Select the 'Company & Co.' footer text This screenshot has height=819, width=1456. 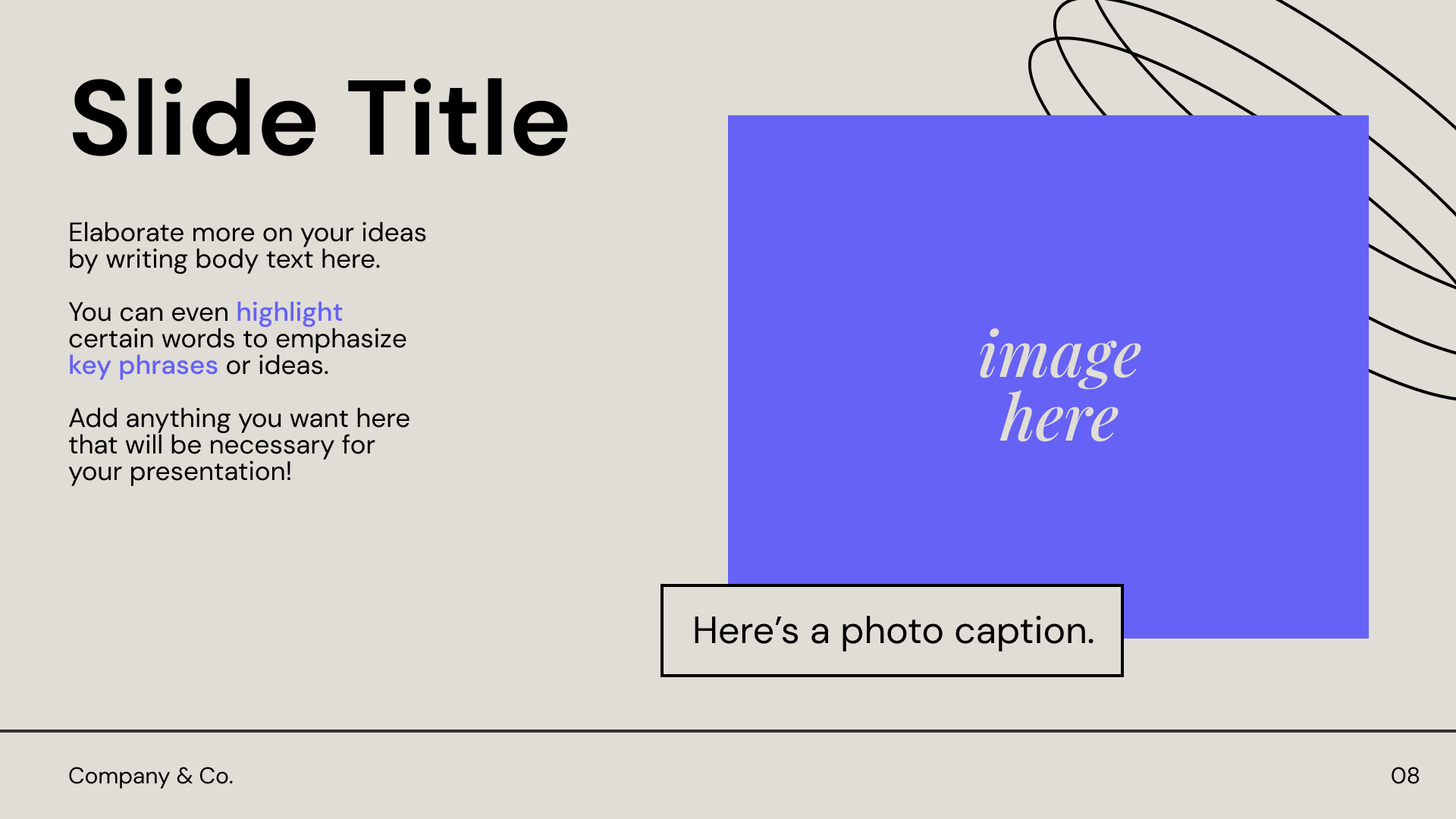(x=151, y=776)
